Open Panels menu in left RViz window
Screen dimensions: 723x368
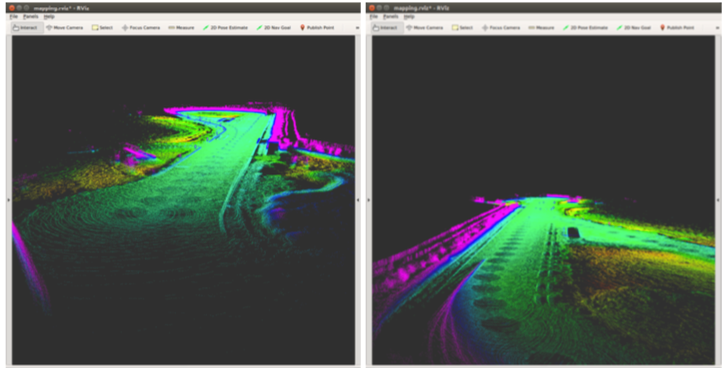(x=31, y=17)
